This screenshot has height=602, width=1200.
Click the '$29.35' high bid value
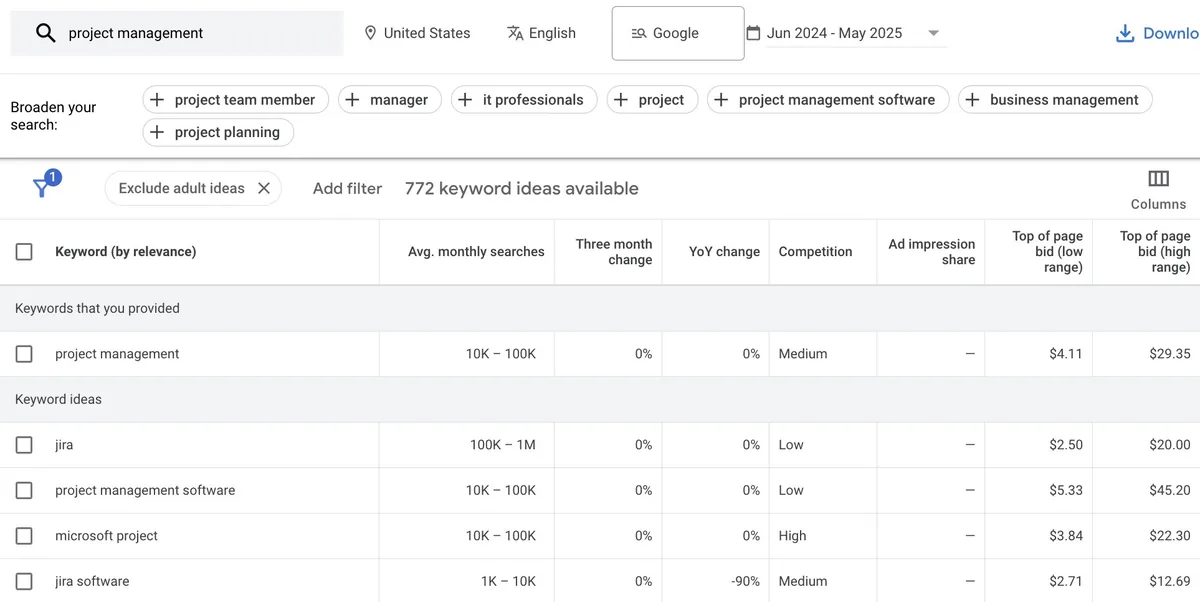(x=1170, y=354)
